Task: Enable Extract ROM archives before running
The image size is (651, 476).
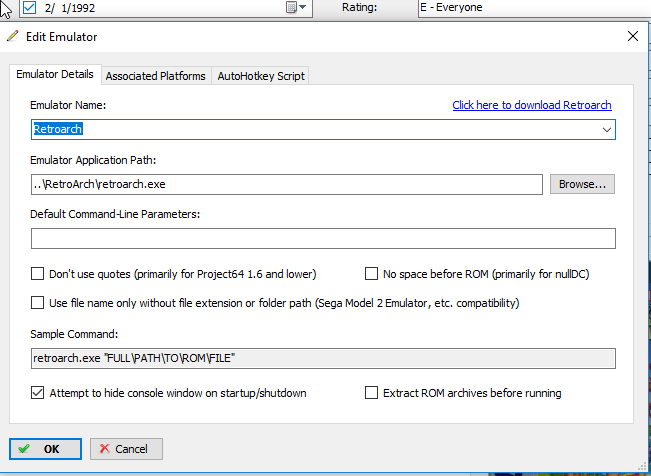Action: tap(371, 393)
